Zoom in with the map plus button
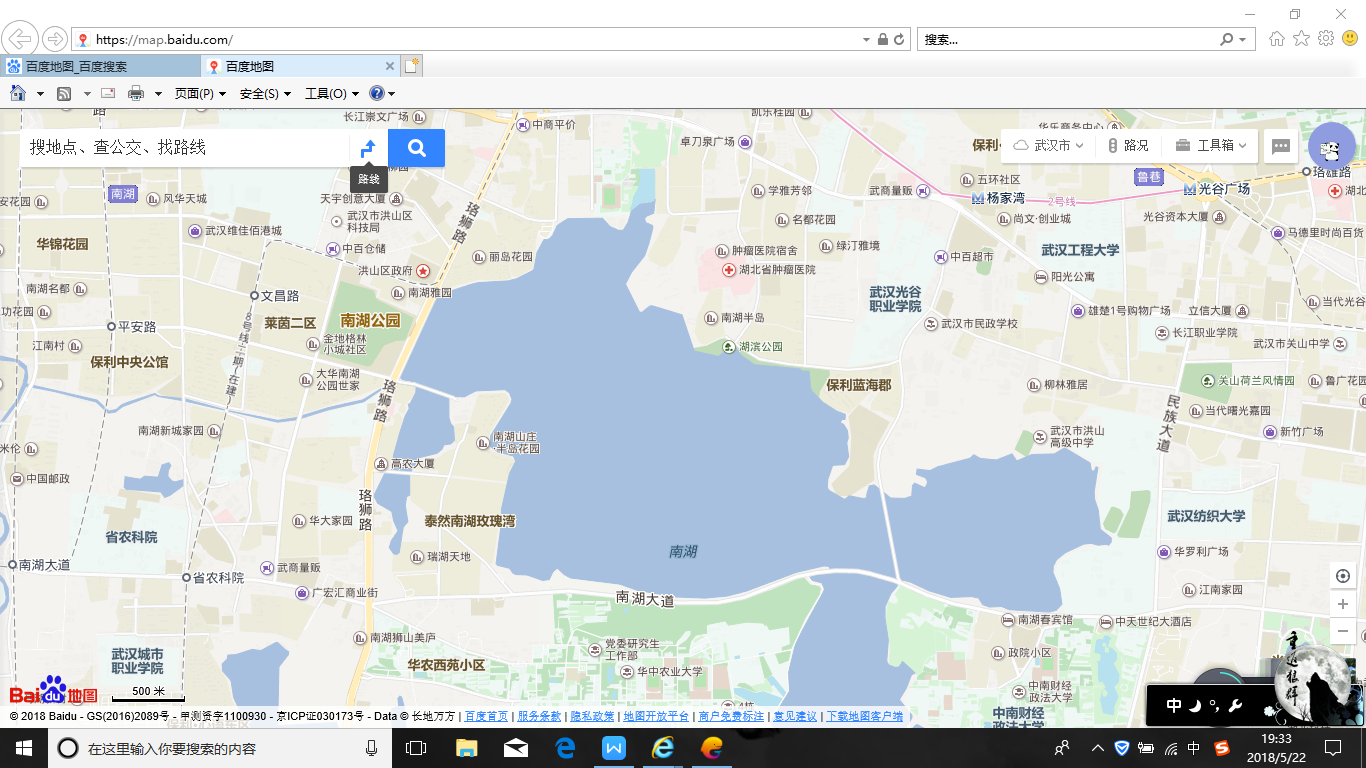Viewport: 1366px width, 768px height. point(1343,604)
